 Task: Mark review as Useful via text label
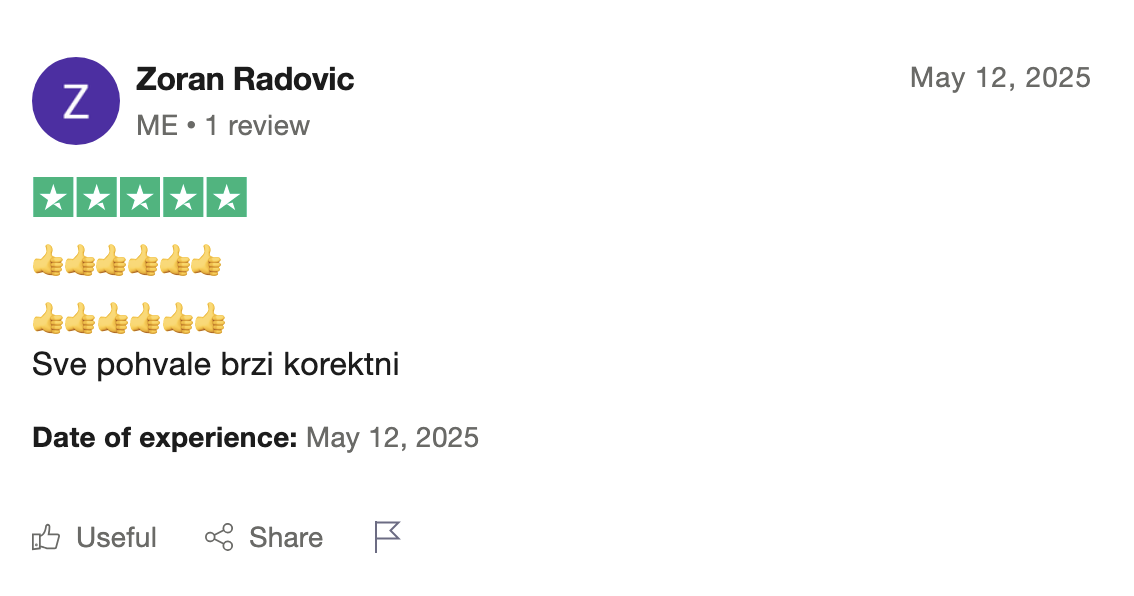pyautogui.click(x=116, y=538)
